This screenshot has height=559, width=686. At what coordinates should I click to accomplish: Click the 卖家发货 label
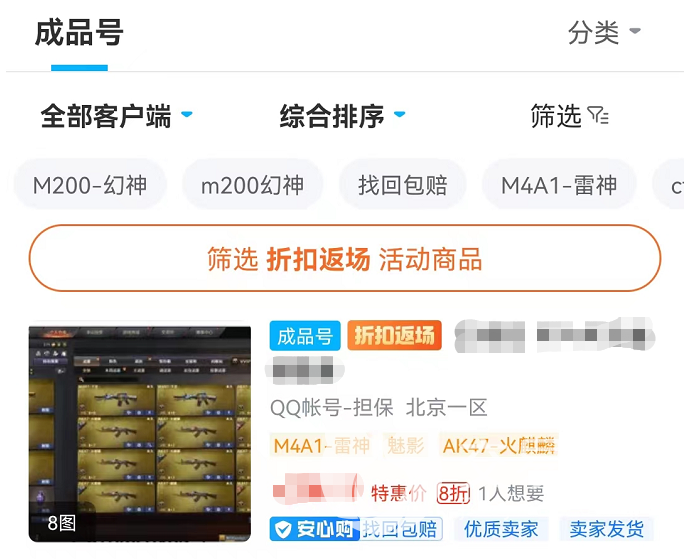606,529
